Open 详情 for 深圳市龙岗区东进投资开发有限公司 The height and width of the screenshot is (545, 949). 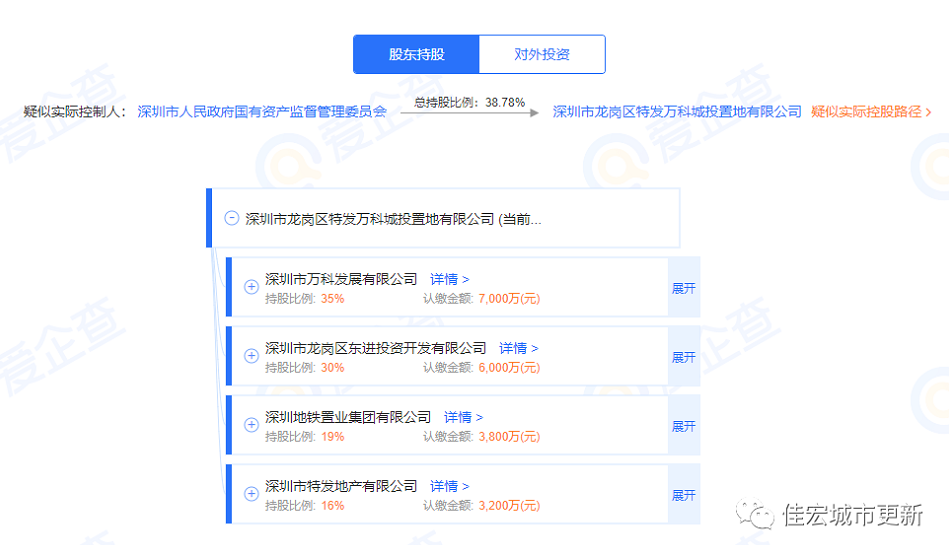click(518, 348)
